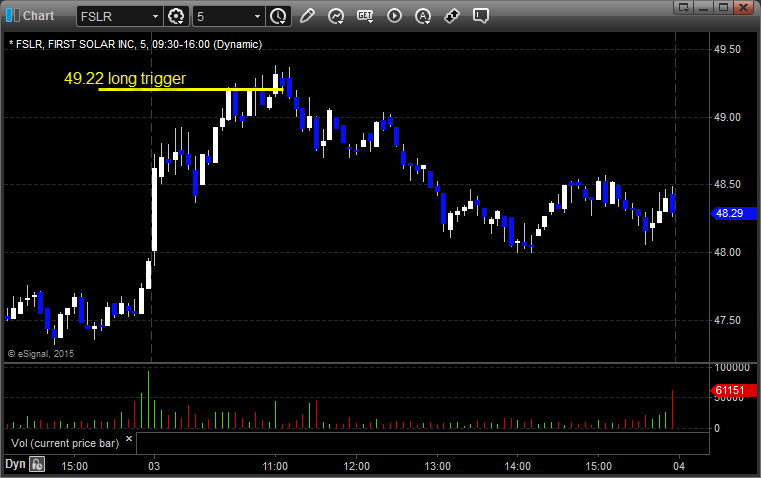The image size is (761, 478).
Task: Open the symbol settings gear menu
Action: coord(176,16)
